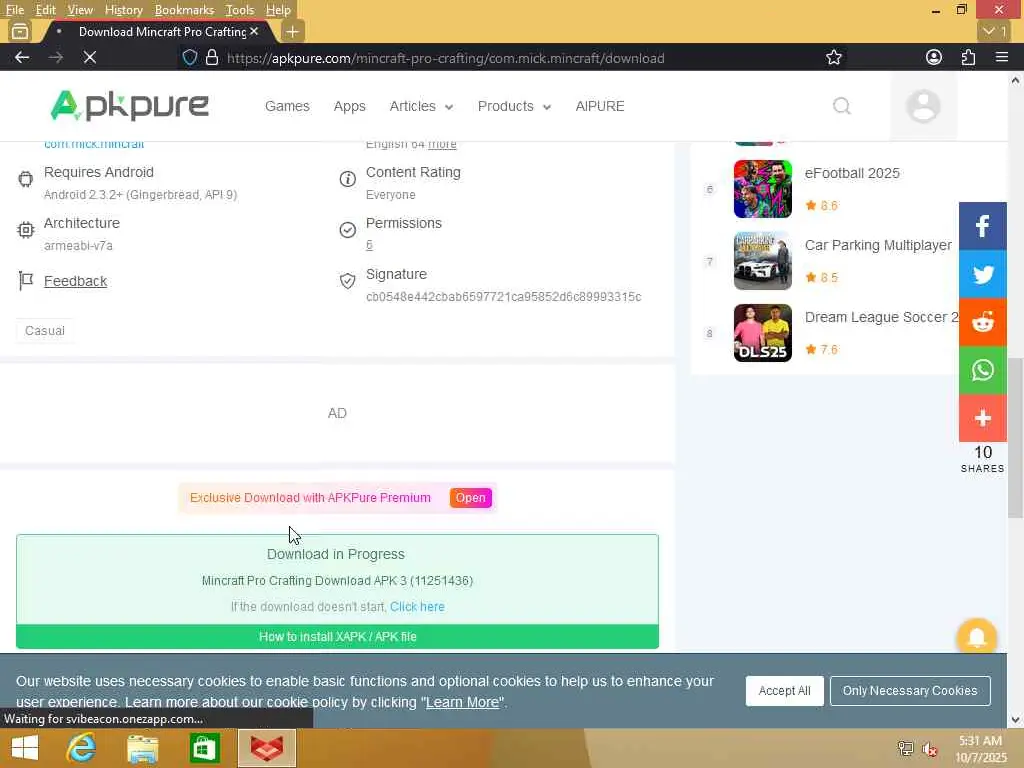The width and height of the screenshot is (1024, 768).
Task: Expand more share options plus button
Action: coord(982,418)
